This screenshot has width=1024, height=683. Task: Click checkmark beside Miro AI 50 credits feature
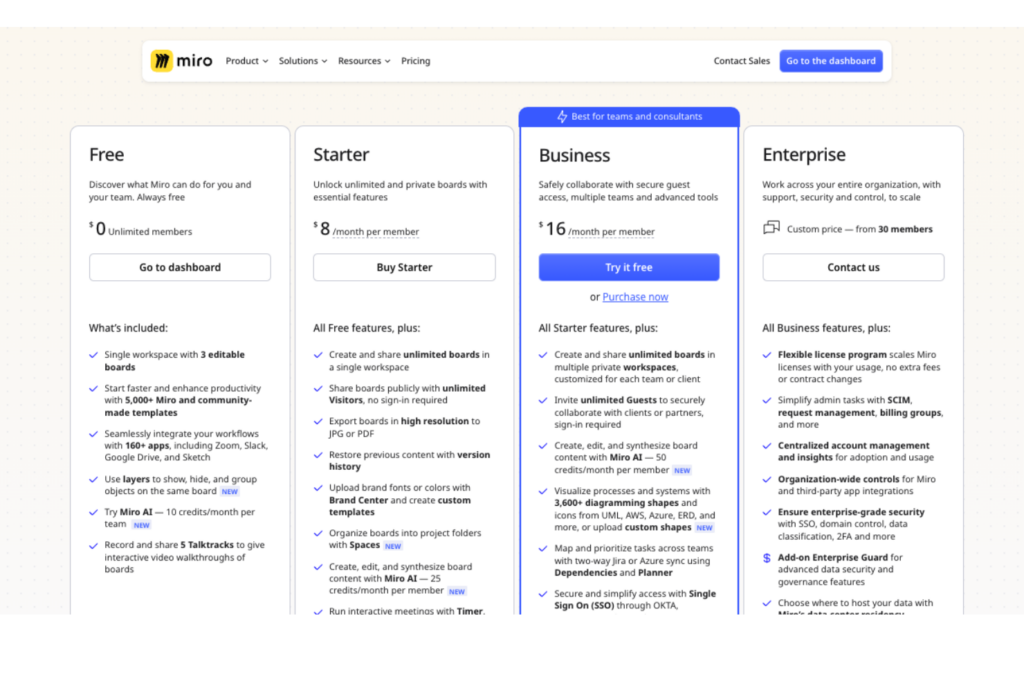click(x=543, y=446)
